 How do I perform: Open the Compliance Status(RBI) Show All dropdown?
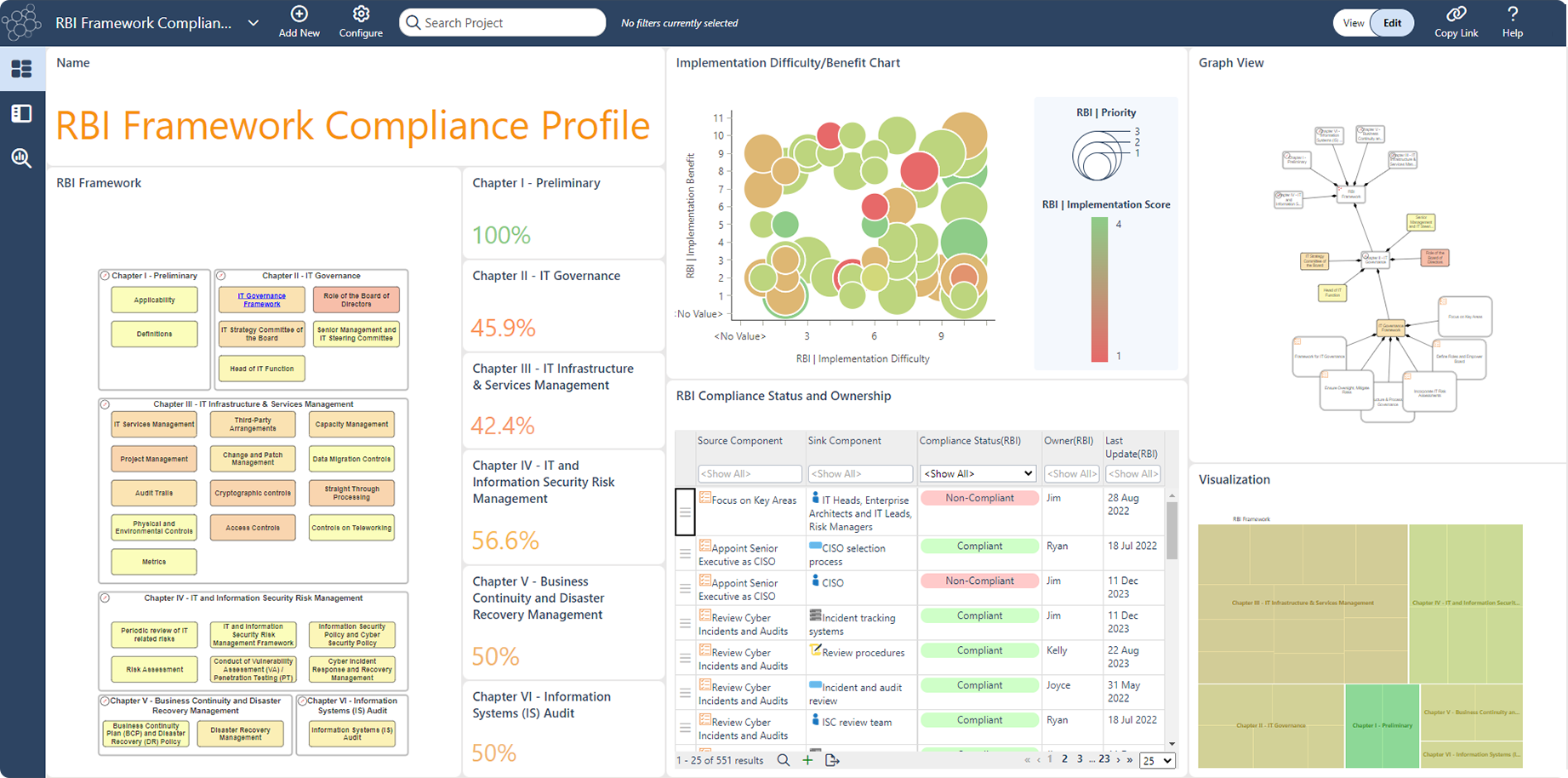[x=977, y=473]
